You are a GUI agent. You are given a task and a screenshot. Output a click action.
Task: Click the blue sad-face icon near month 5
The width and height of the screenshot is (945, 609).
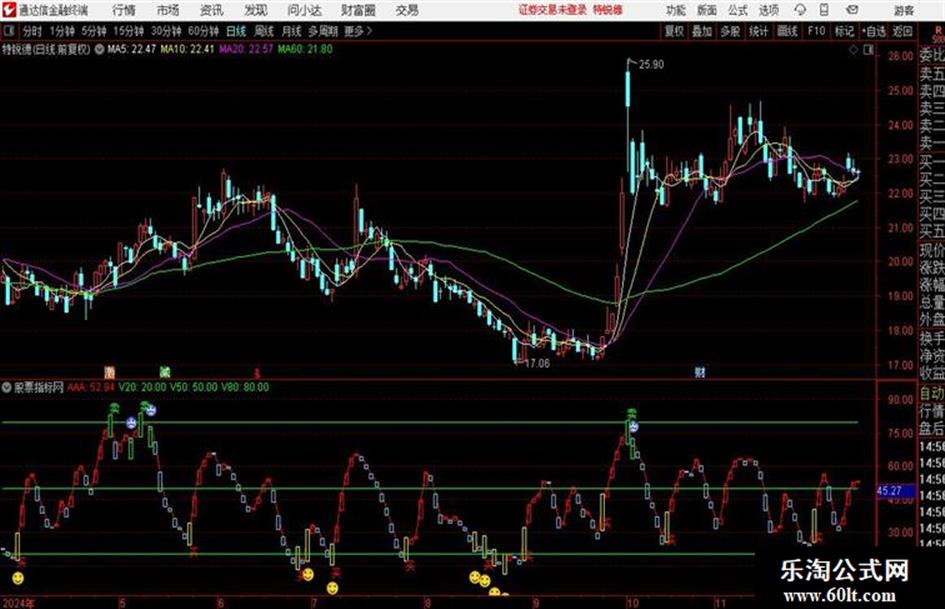point(131,423)
